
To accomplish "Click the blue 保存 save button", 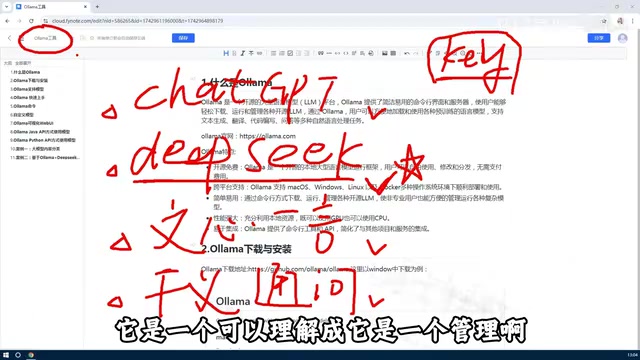I will (183, 38).
